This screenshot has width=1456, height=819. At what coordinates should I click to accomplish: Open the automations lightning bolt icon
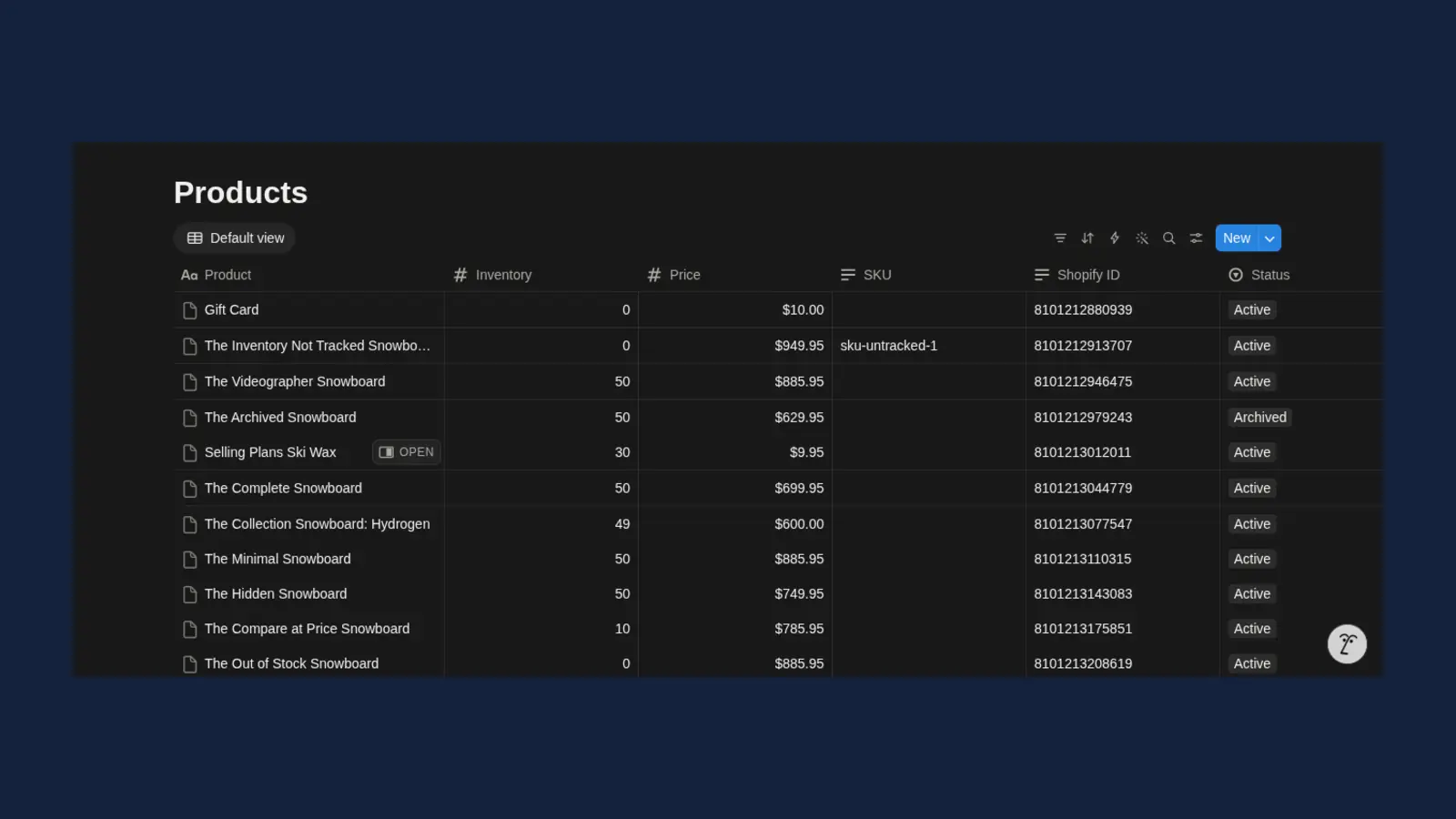[1115, 238]
